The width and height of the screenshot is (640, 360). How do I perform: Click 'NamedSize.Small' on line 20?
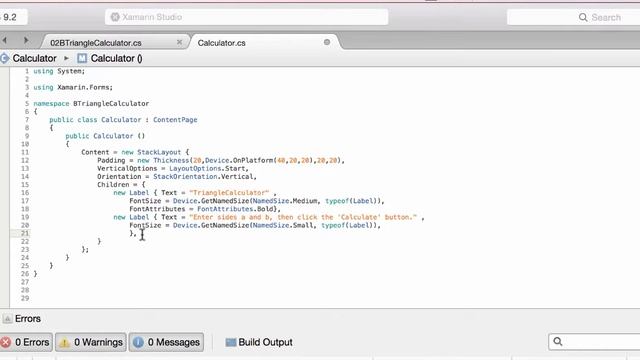pos(283,225)
